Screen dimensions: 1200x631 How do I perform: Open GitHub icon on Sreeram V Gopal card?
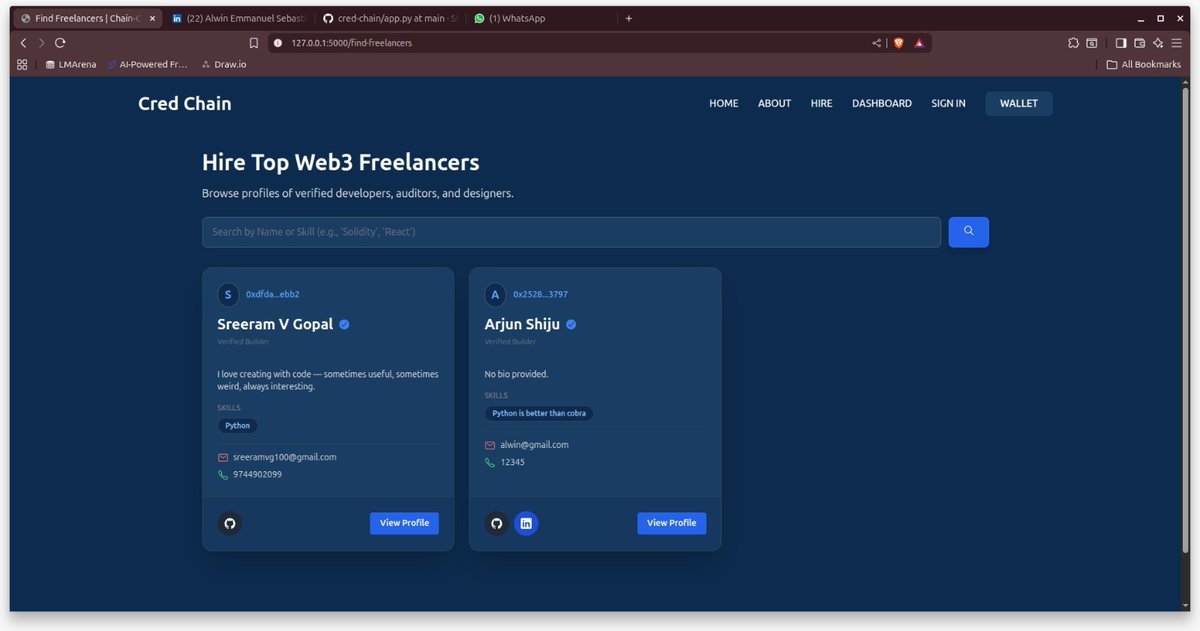230,523
